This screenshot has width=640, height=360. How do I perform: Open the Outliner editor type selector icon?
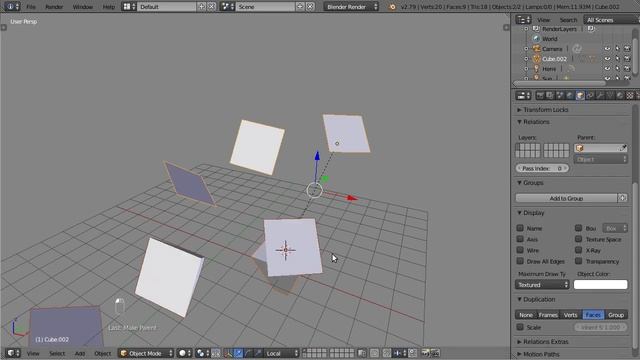(523, 20)
